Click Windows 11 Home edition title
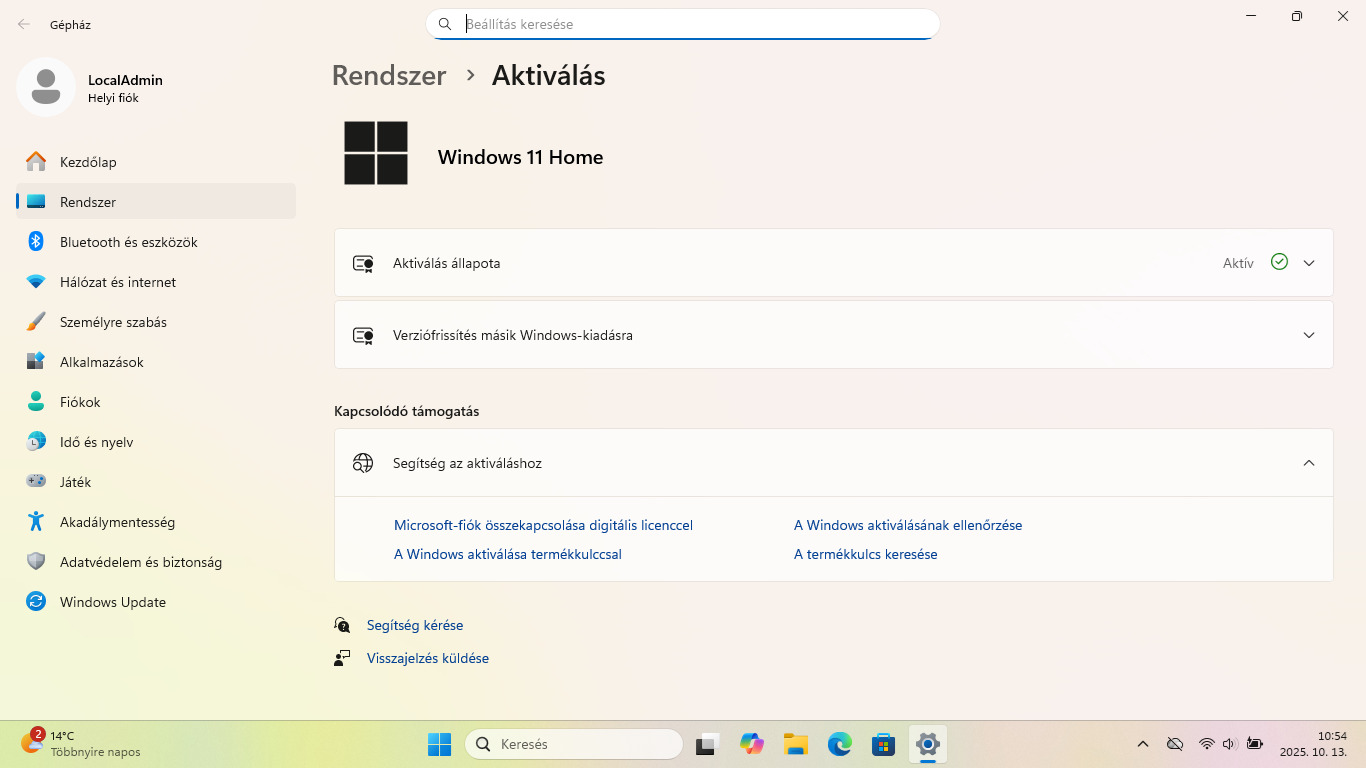 coord(520,157)
